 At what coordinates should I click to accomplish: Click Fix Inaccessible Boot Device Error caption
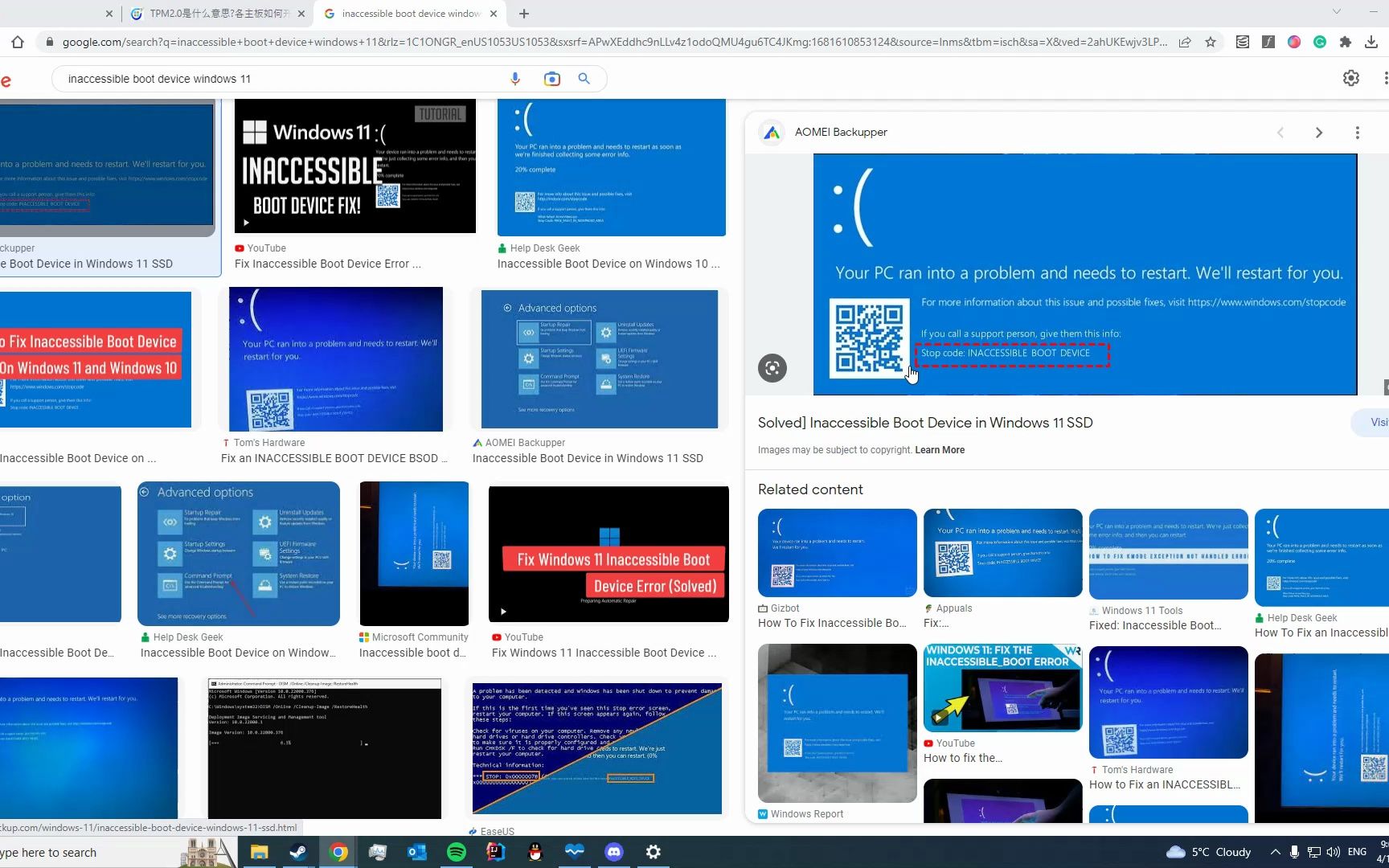click(x=327, y=264)
